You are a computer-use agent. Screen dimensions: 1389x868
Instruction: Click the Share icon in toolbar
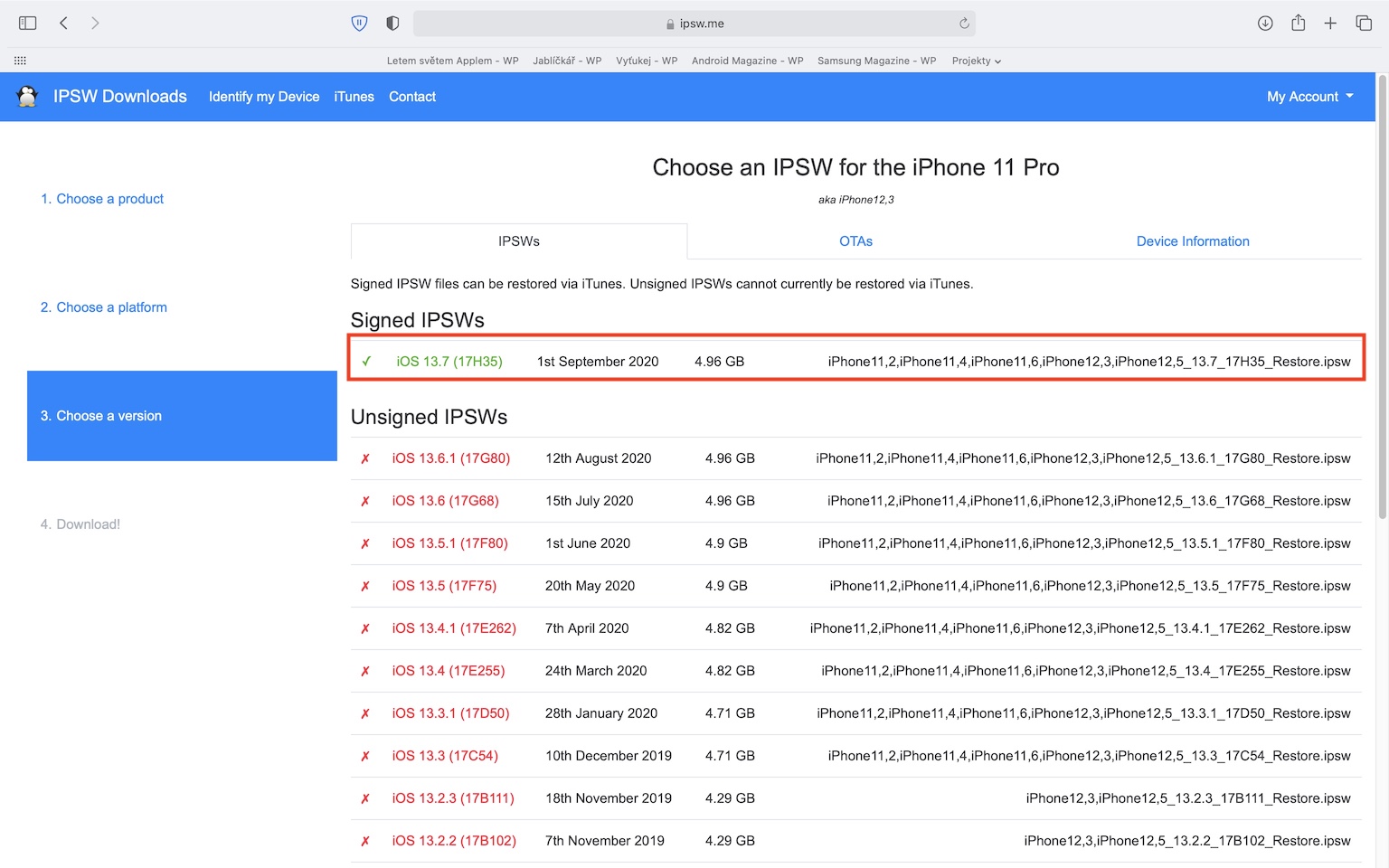(1299, 23)
